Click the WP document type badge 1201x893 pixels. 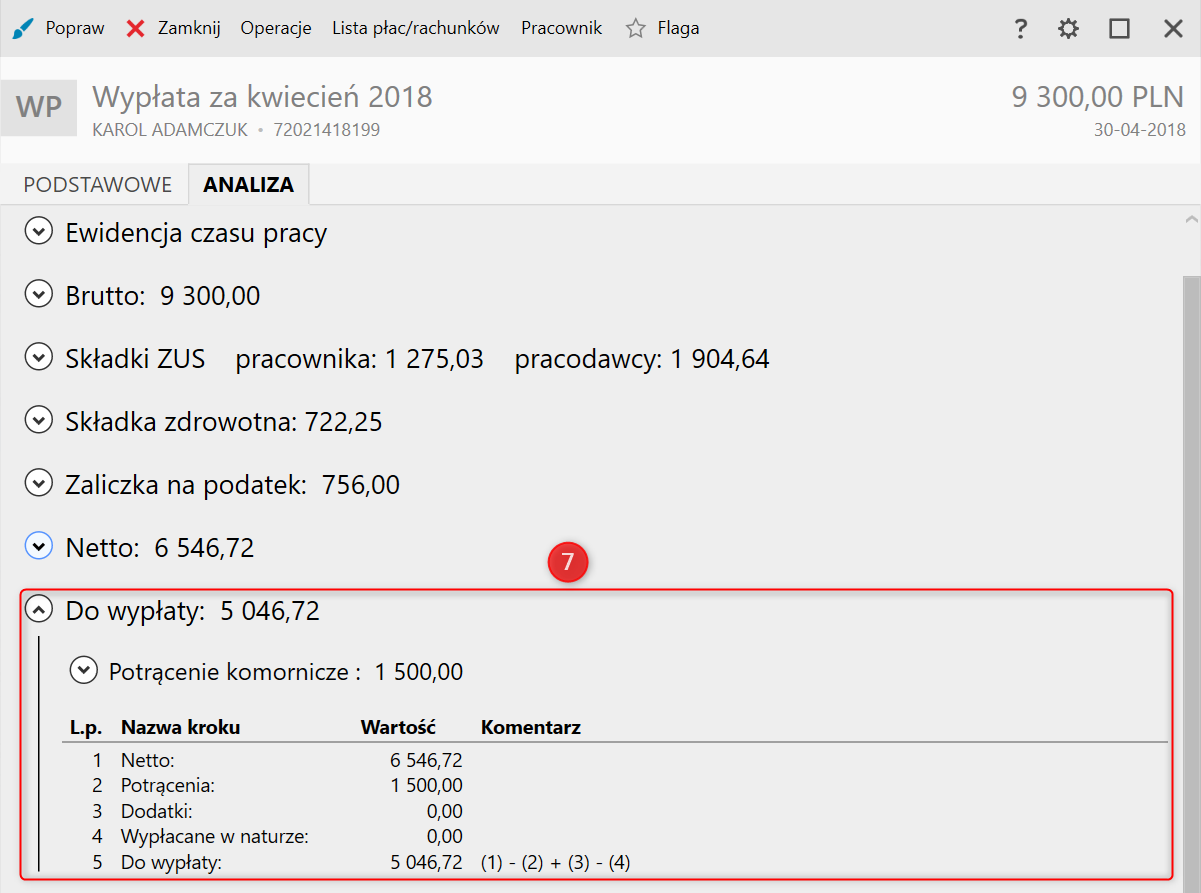tap(39, 107)
